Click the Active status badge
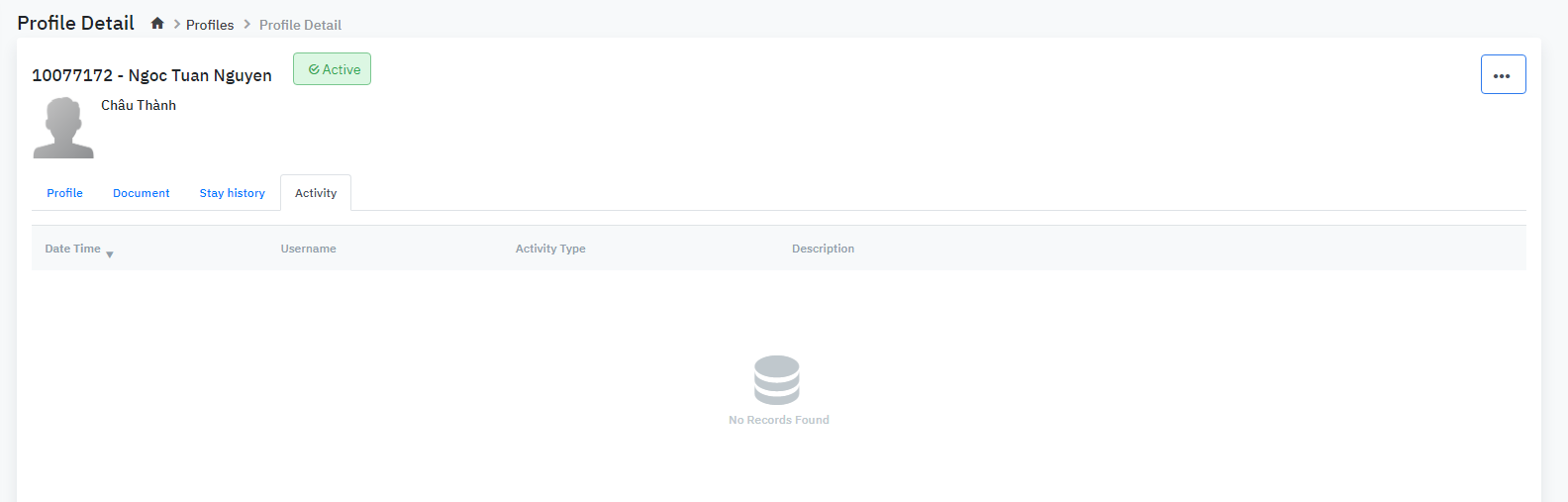This screenshot has width=1568, height=502. point(333,69)
